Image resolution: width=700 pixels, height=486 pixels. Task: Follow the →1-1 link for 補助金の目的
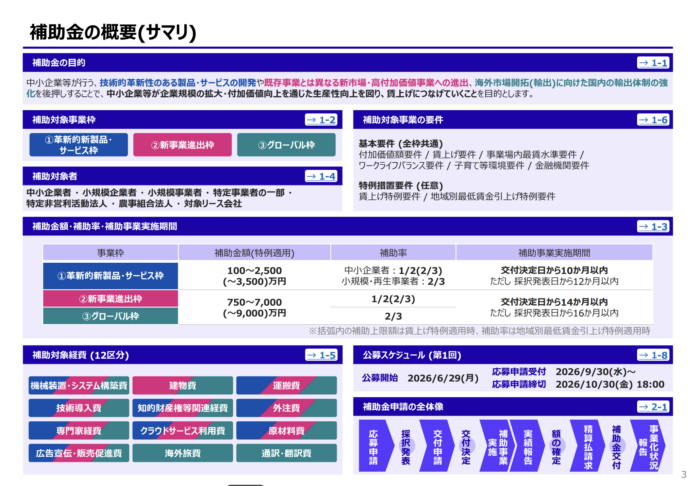653,63
